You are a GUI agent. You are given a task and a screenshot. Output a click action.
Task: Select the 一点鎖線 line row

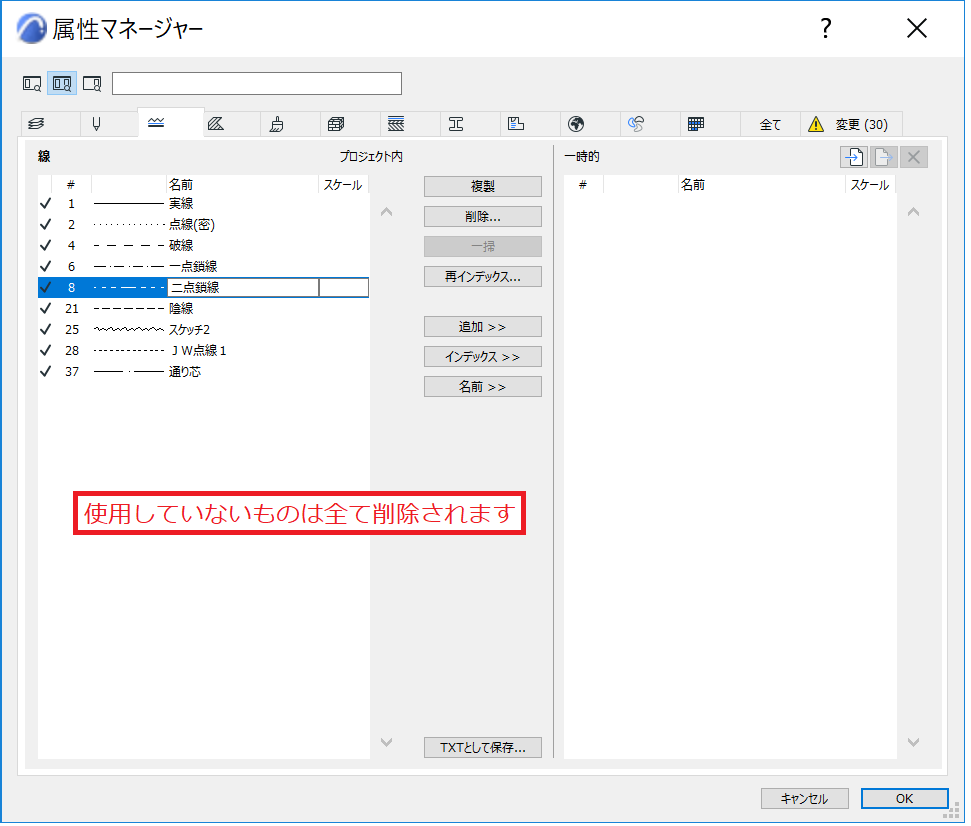click(x=203, y=266)
